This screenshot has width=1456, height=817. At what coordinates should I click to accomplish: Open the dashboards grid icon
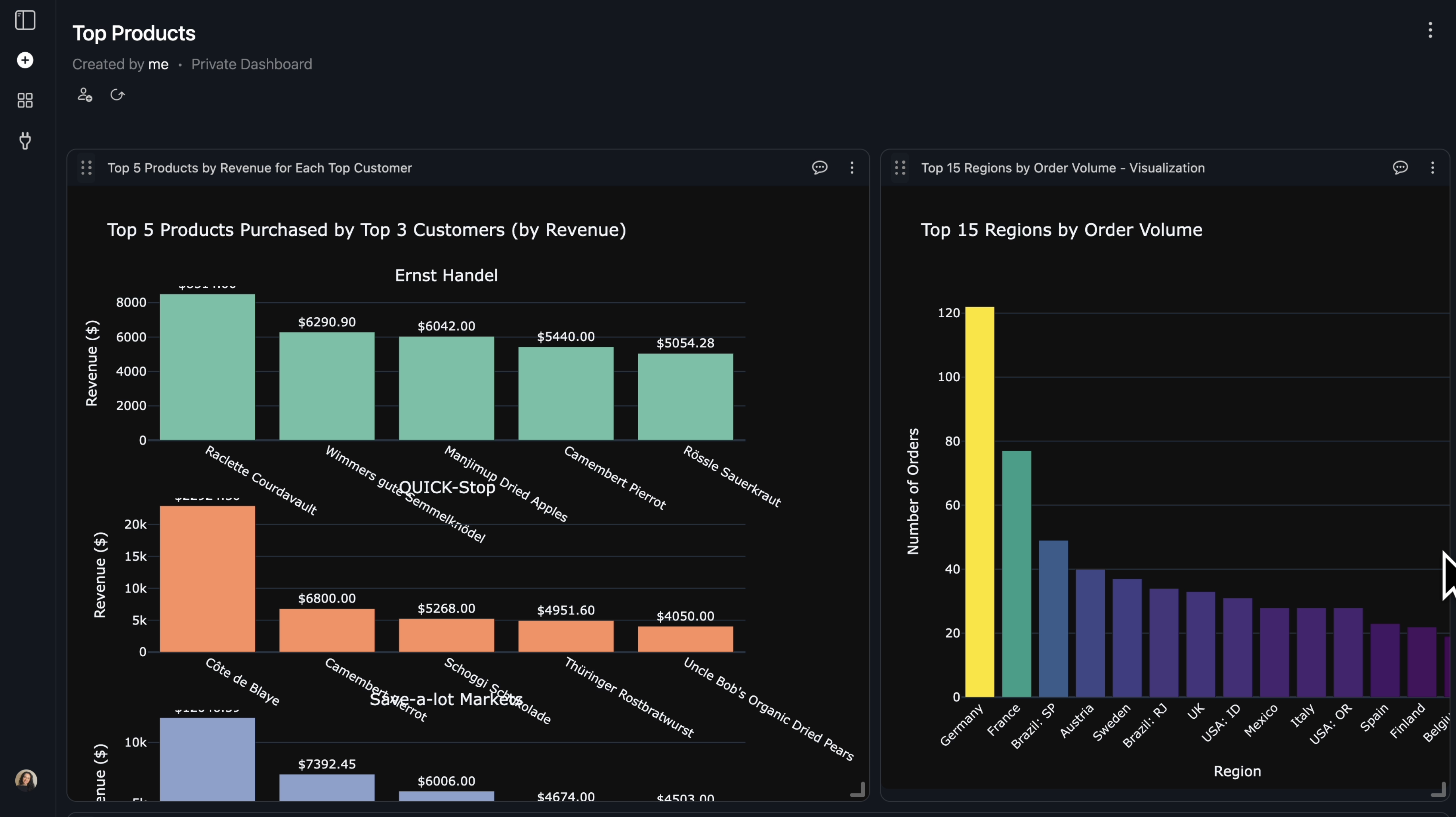(25, 101)
